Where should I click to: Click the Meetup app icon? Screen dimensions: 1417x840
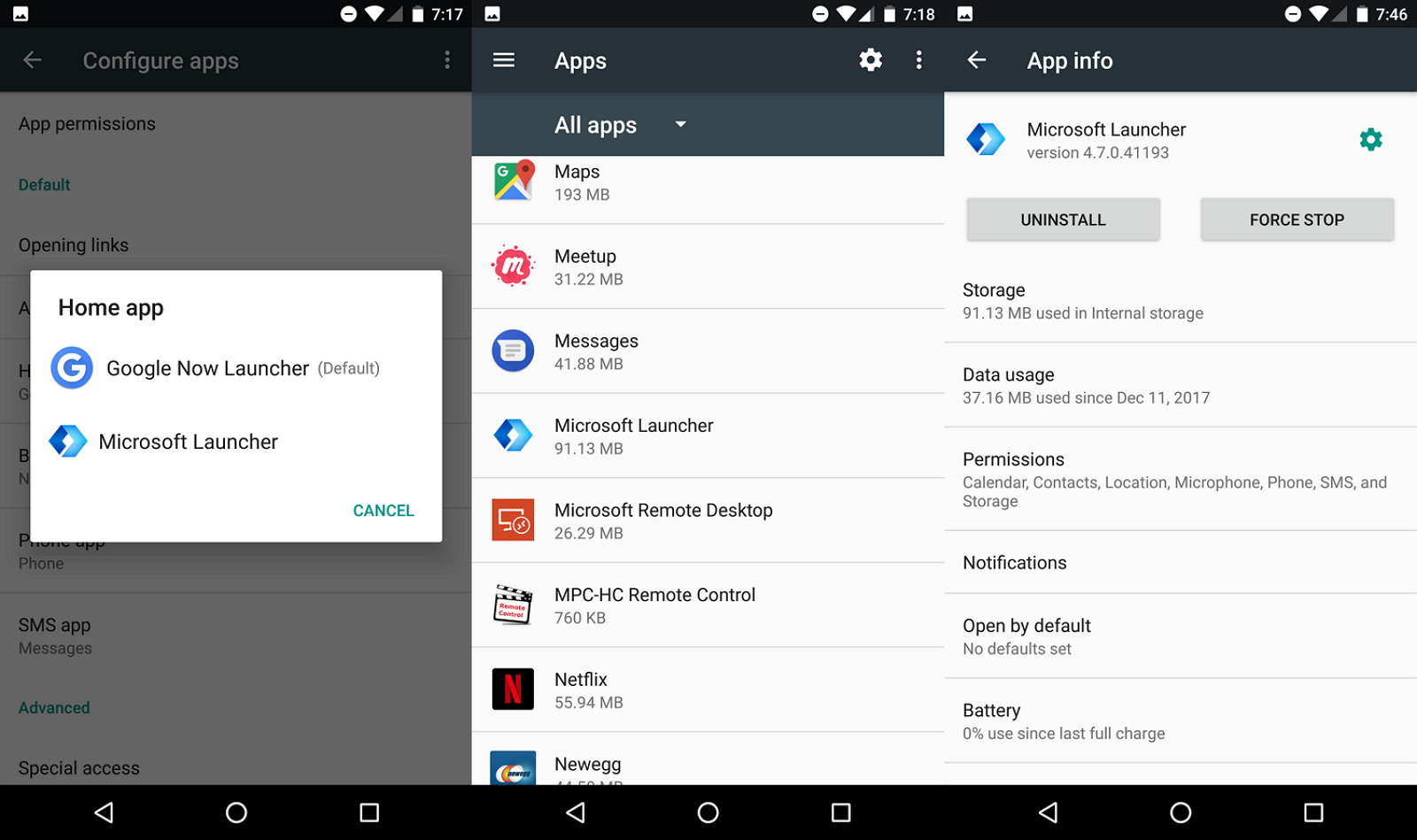click(x=514, y=266)
